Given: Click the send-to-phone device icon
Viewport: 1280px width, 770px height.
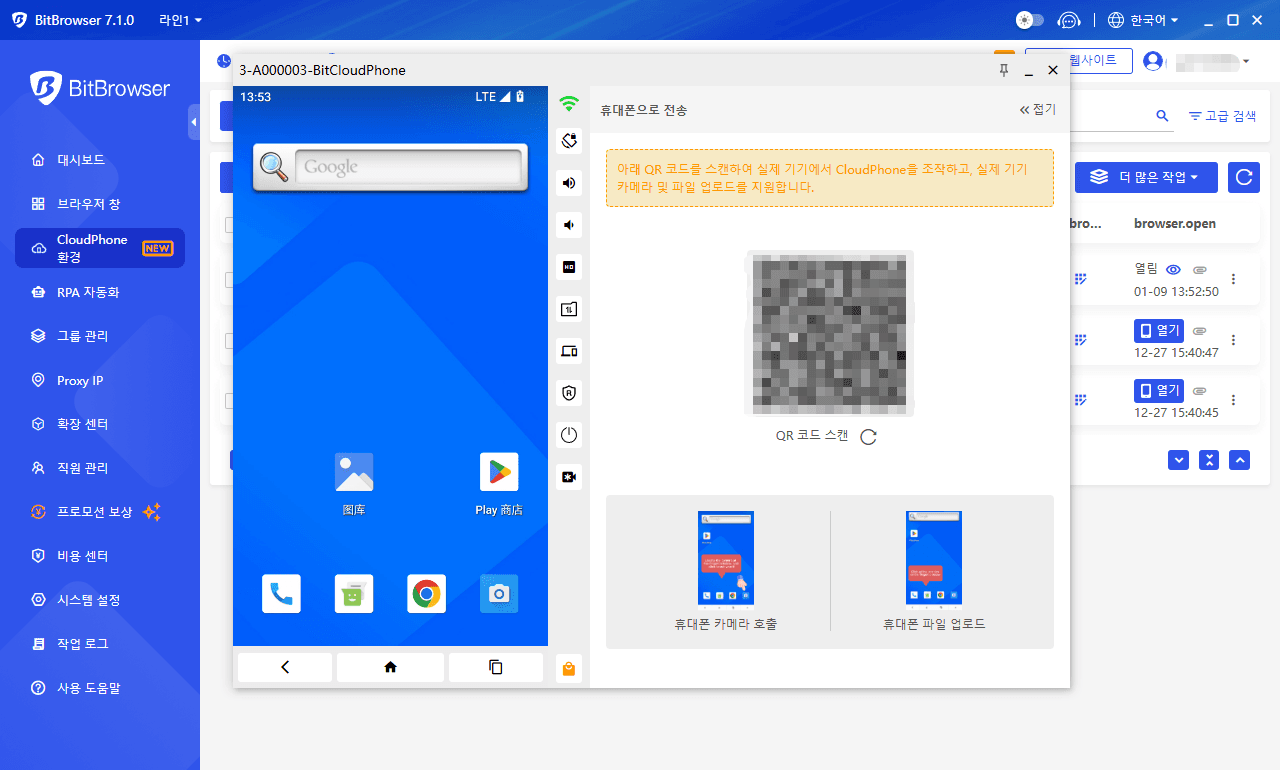Looking at the screenshot, I should 569,351.
